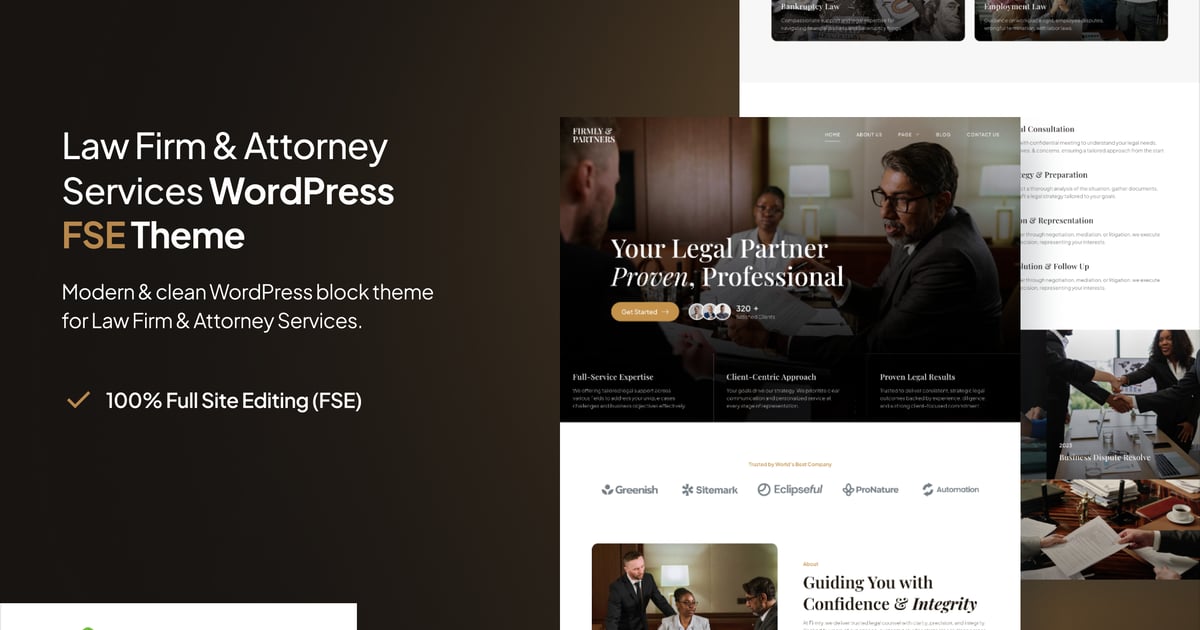The image size is (1200, 630).
Task: Select the Full-Service Expertise feature heading
Action: point(613,377)
